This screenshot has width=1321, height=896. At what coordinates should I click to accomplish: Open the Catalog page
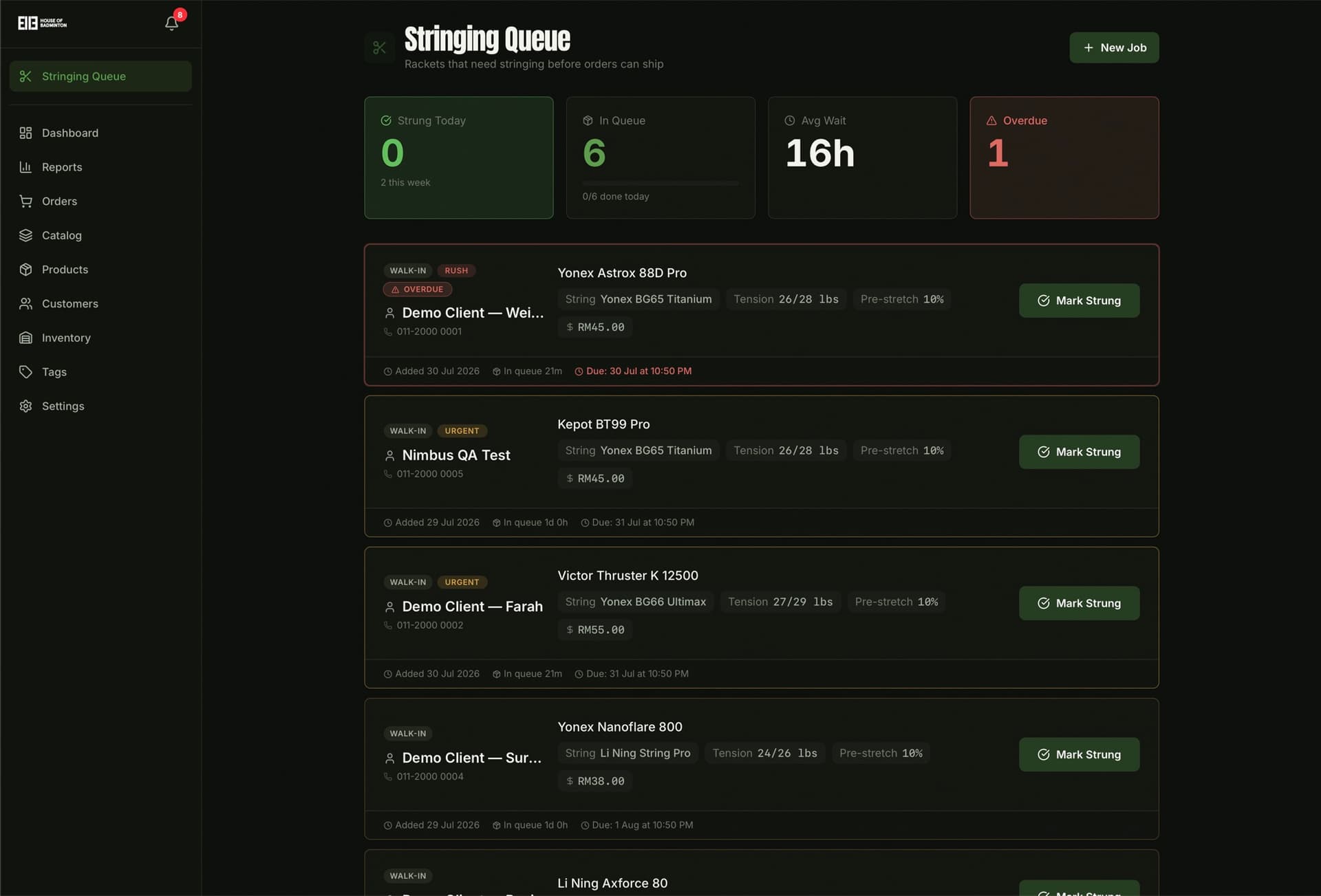(x=100, y=235)
